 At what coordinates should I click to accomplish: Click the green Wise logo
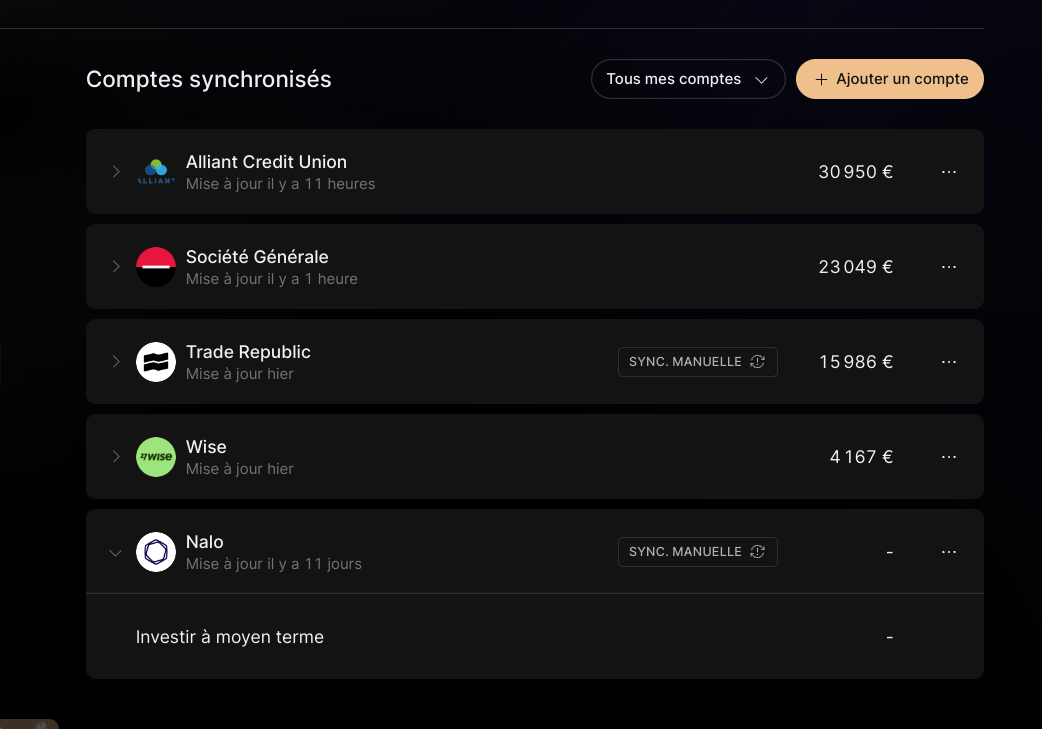click(156, 457)
